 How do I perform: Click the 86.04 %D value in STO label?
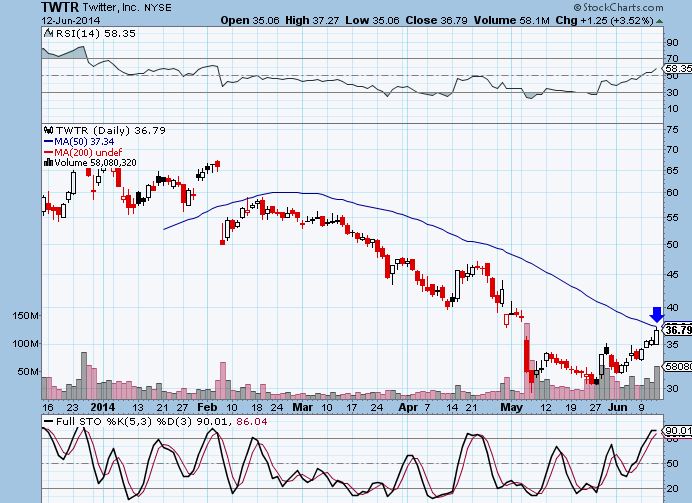252,421
